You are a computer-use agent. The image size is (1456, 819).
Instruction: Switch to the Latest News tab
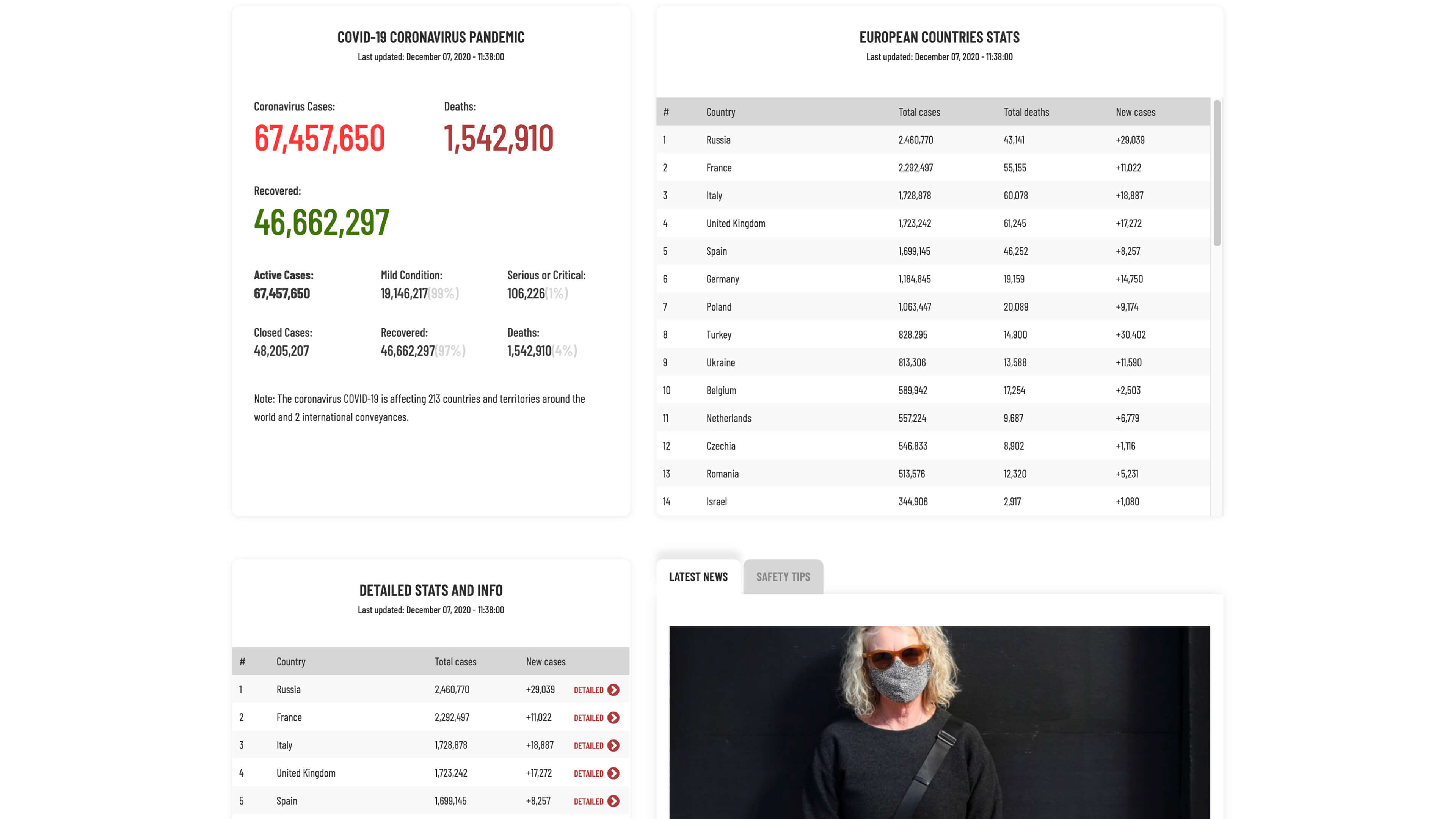(x=698, y=576)
